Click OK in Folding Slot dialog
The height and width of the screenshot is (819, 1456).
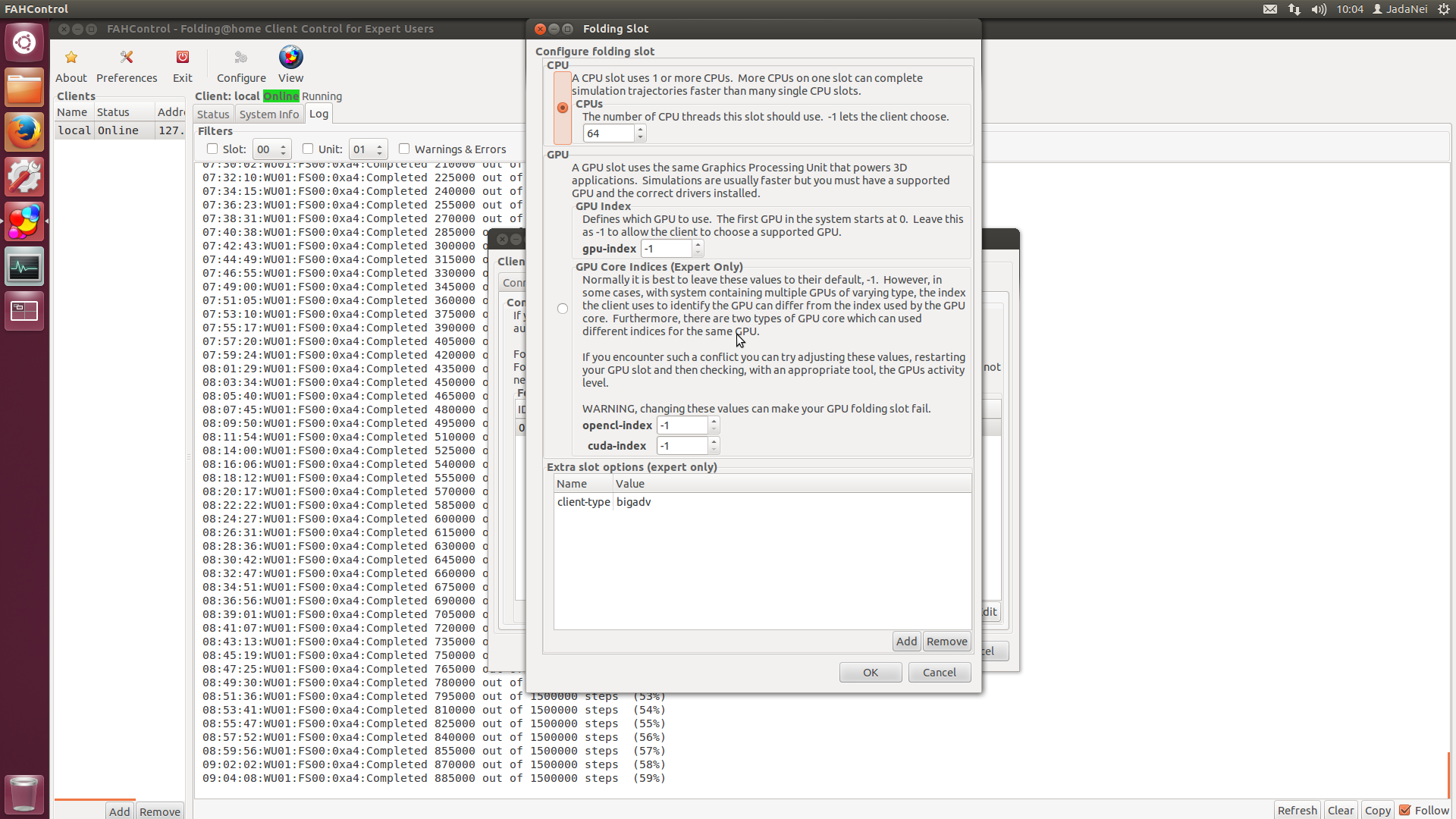coord(871,673)
